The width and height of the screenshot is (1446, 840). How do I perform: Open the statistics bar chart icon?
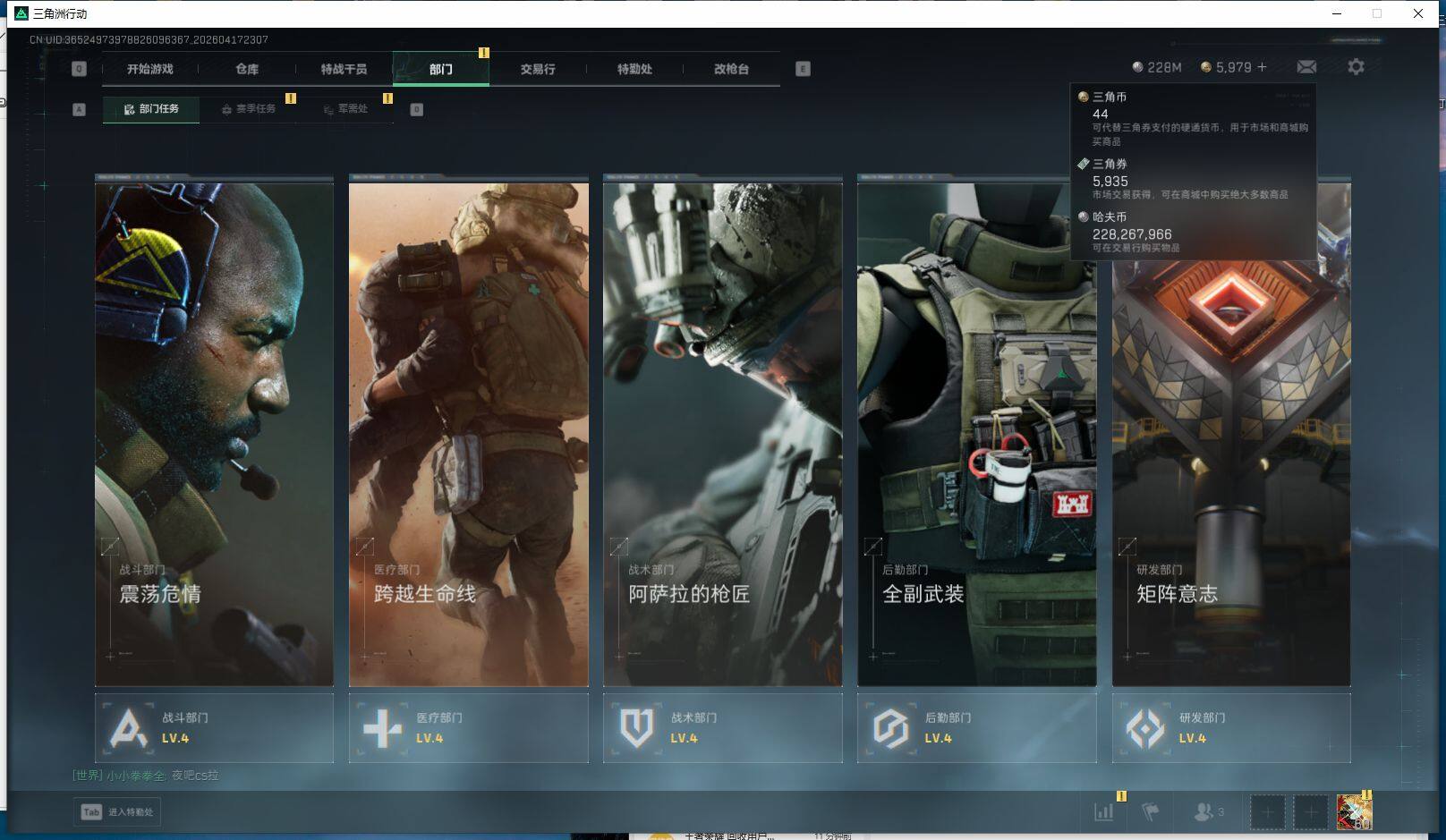point(1104,812)
